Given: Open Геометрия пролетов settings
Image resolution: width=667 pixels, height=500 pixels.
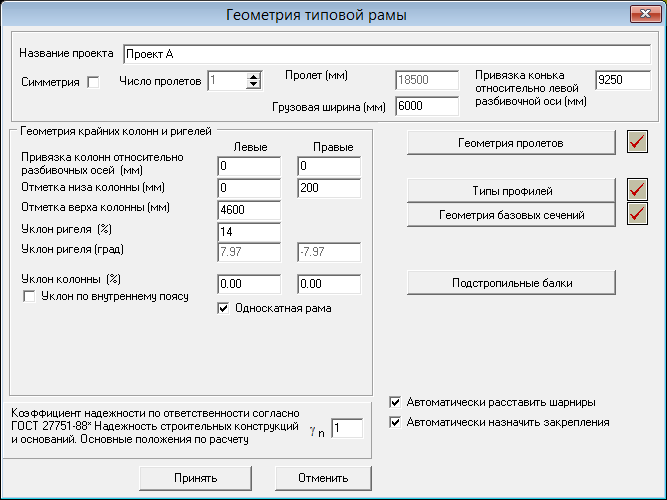Looking at the screenshot, I should tap(511, 143).
